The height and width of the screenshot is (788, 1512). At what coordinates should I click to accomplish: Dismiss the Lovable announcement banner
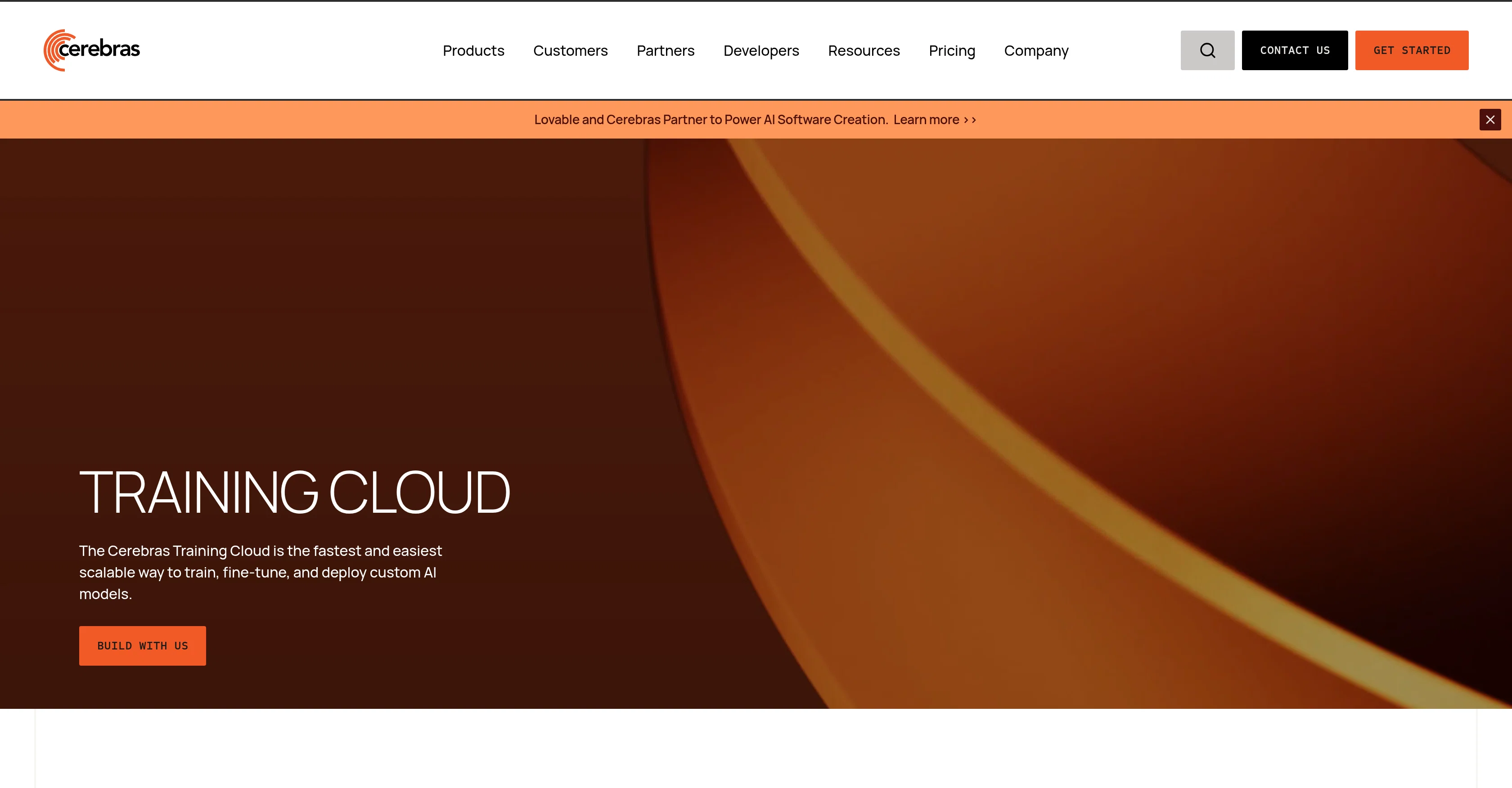point(1489,120)
